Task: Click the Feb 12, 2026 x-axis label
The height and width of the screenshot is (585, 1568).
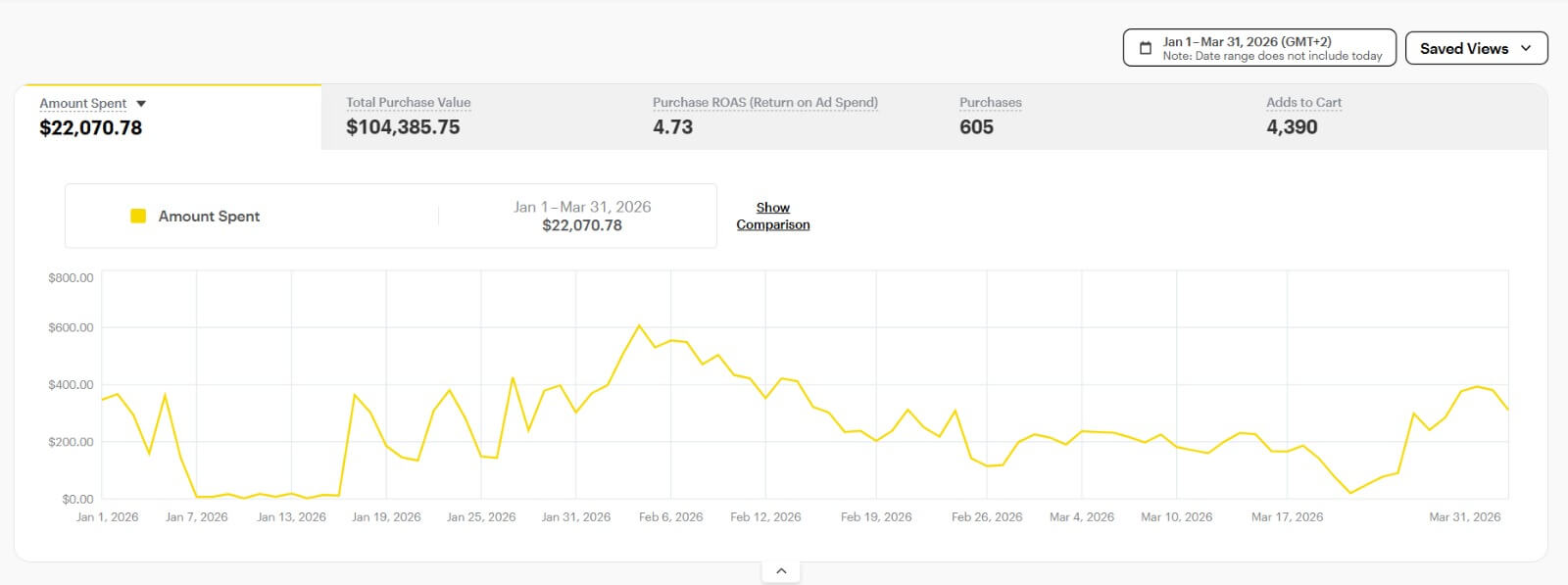Action: coord(765,516)
